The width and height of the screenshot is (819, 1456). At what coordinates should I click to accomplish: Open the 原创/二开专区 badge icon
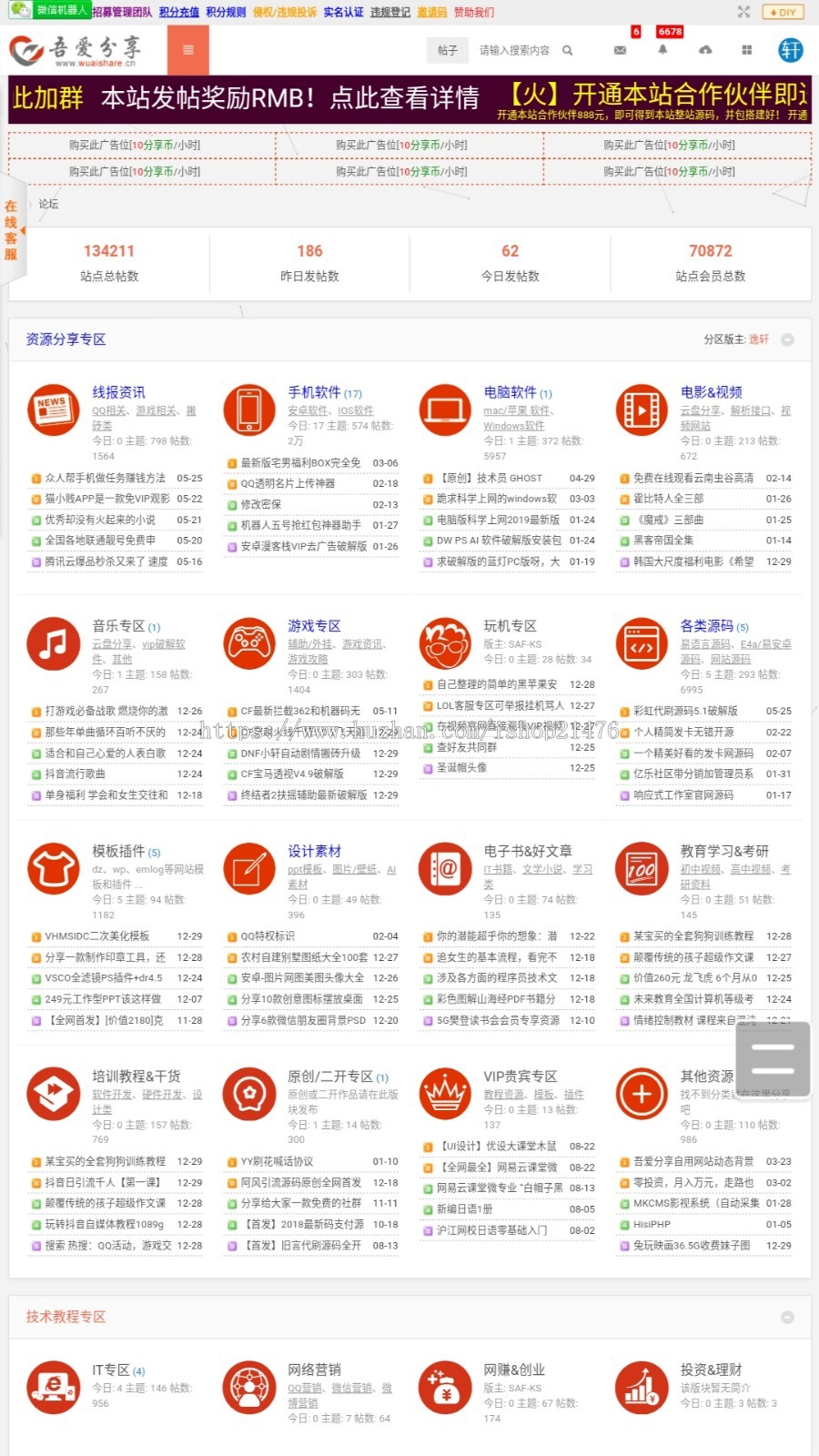pos(249,1094)
